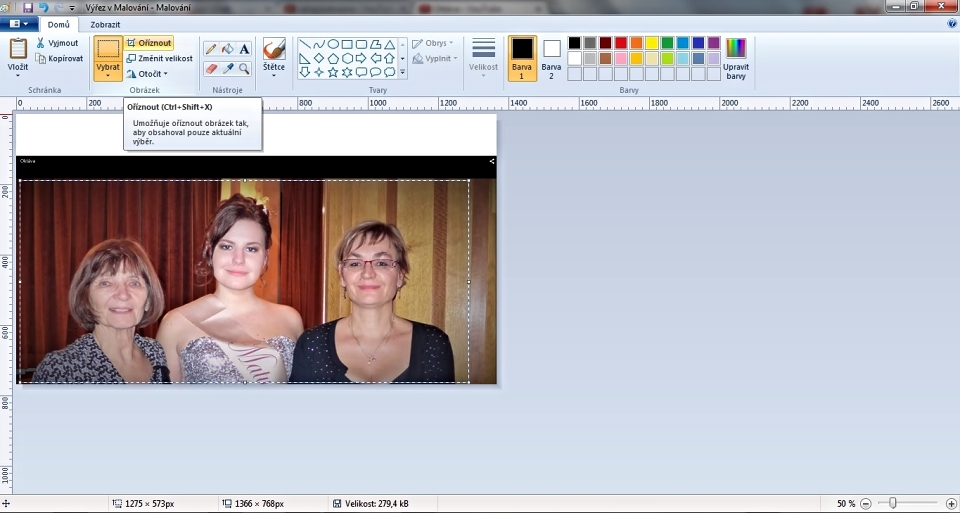Viewport: 960px width, 513px height.
Task: Activate the Text tool
Action: (x=244, y=49)
